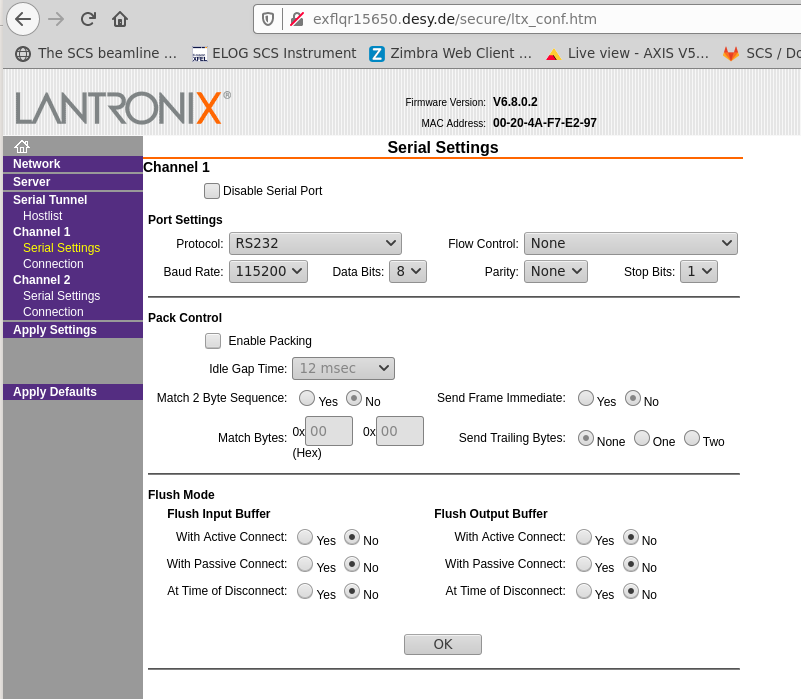Select Yes for Send Frame Immediate
Image resolution: width=801 pixels, height=699 pixels.
(x=585, y=398)
